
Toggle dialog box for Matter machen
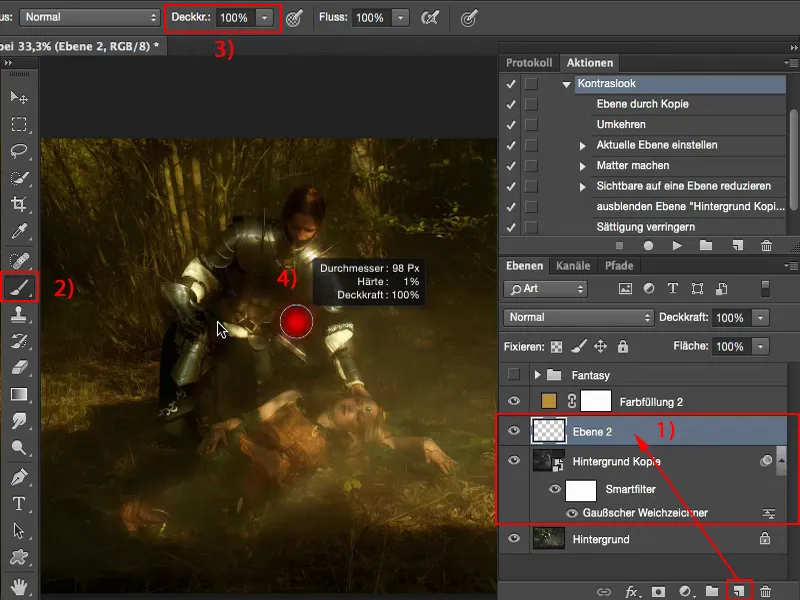[x=531, y=166]
